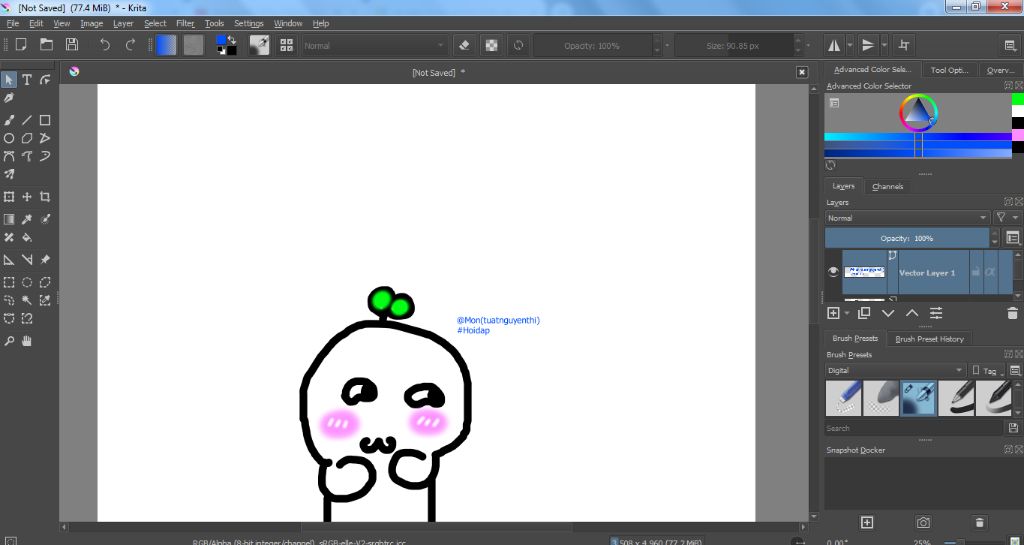
Task: Open Horizontal Mirror options arrow
Action: pyautogui.click(x=850, y=45)
